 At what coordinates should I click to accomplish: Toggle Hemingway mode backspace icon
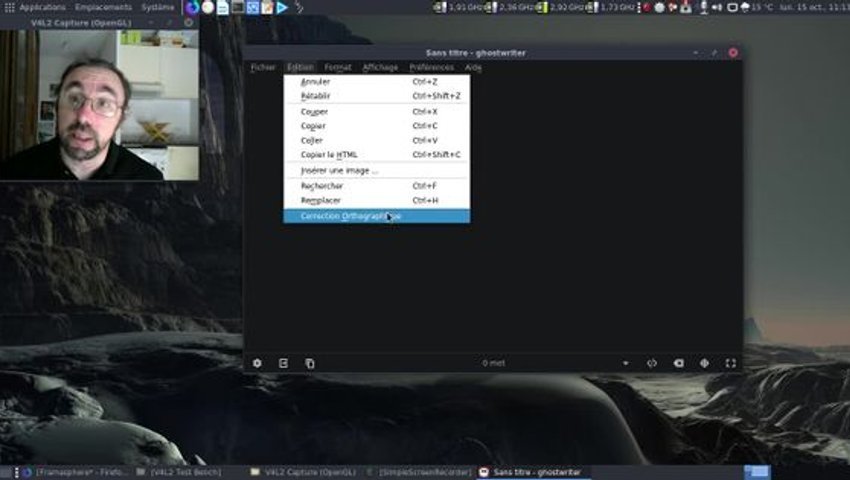coord(678,363)
